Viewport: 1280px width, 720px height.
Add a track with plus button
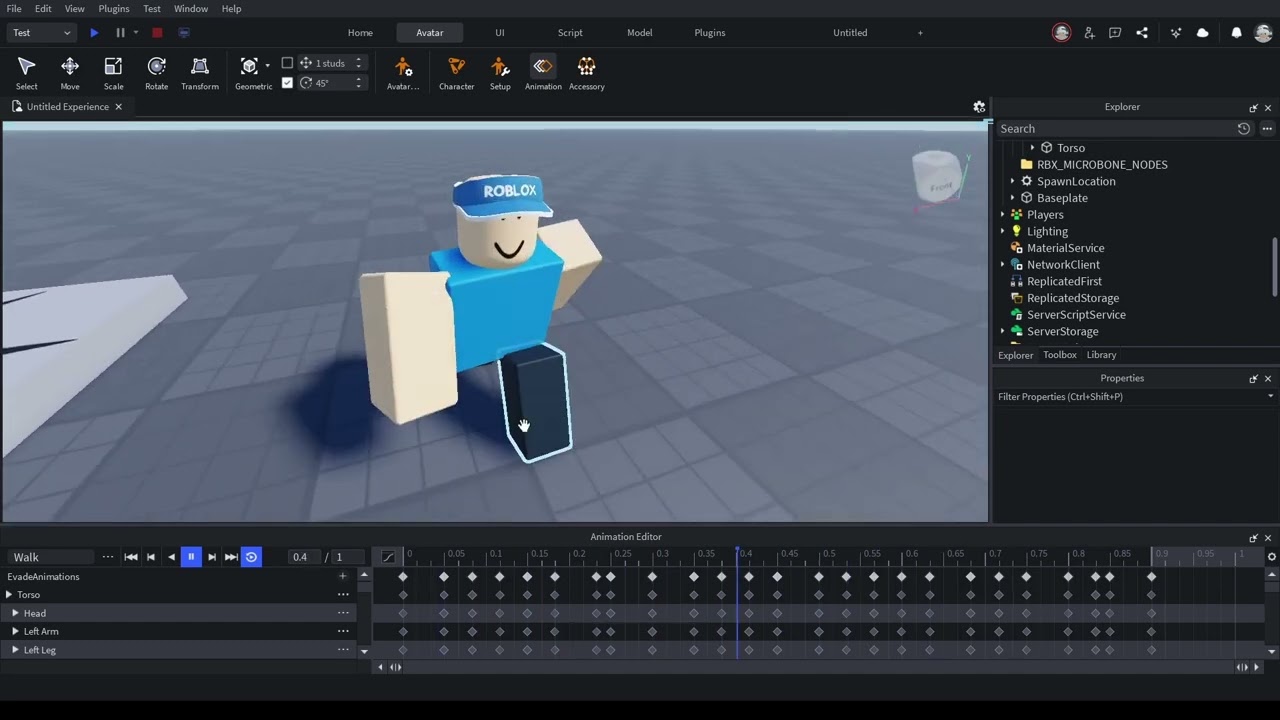pos(343,576)
